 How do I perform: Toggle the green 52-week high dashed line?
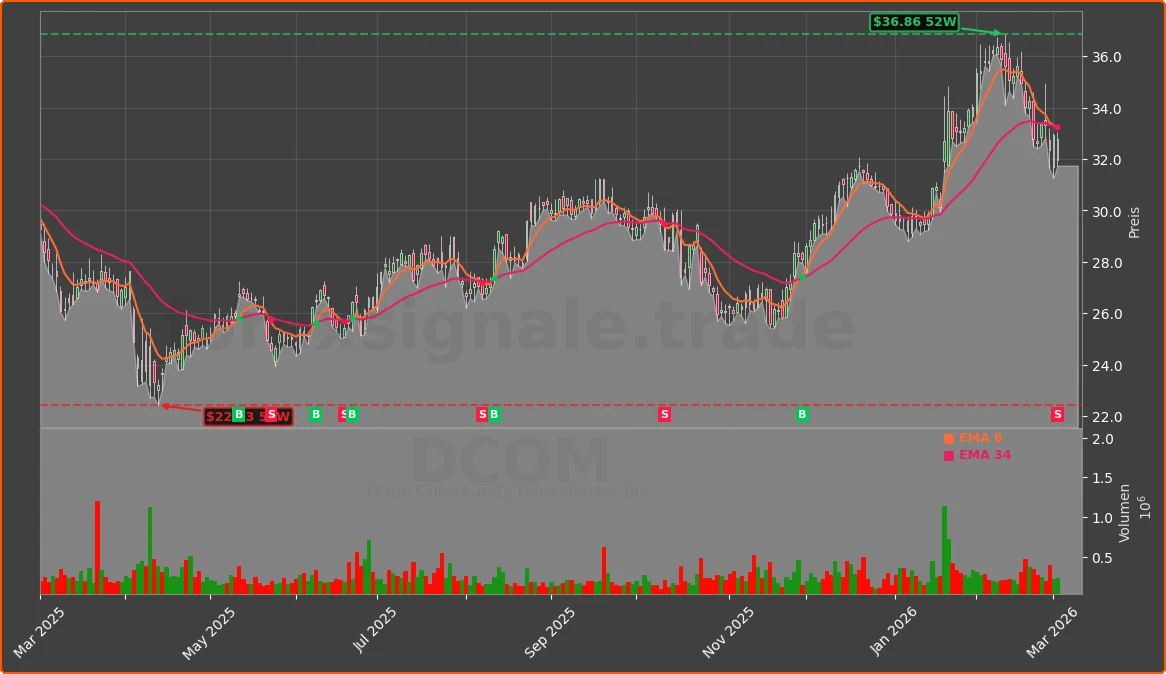(500, 33)
